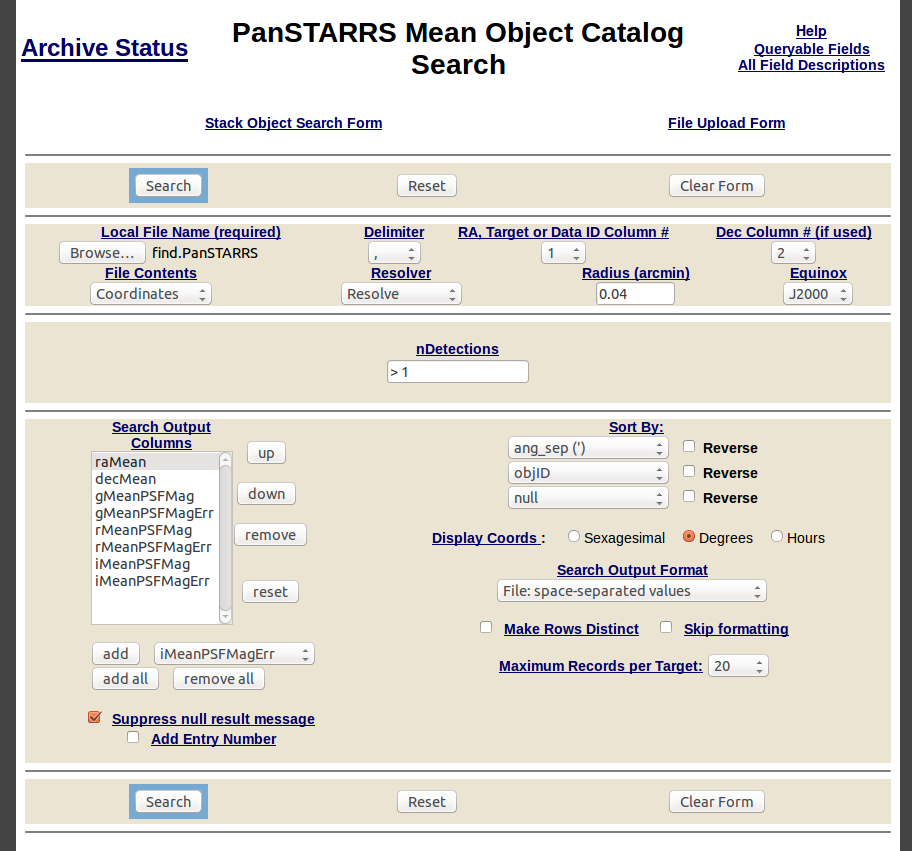Click the Browse... file button
The width and height of the screenshot is (912, 851).
pyautogui.click(x=102, y=253)
